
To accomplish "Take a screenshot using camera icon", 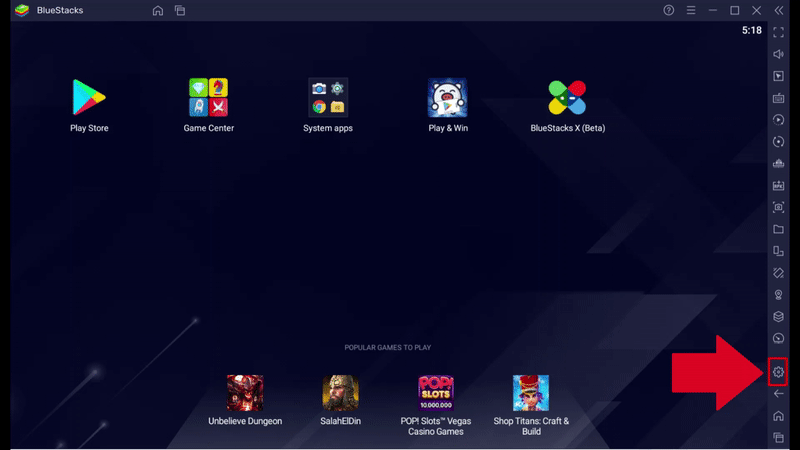I will (778, 207).
